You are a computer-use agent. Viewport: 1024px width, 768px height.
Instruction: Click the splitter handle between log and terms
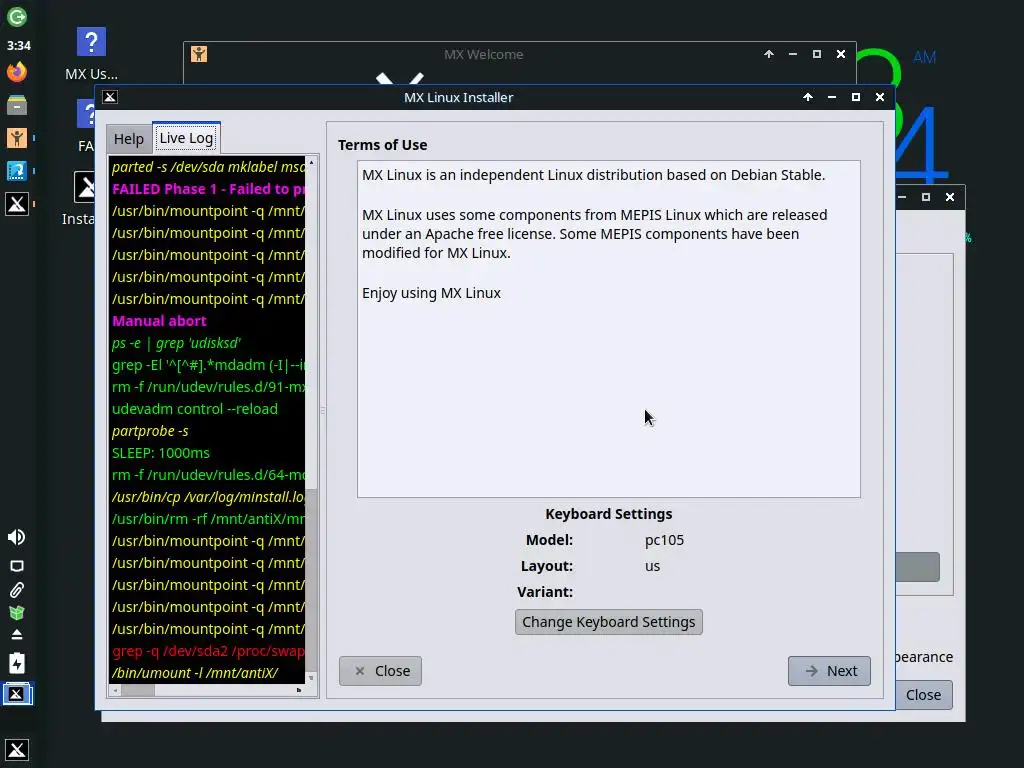click(323, 411)
